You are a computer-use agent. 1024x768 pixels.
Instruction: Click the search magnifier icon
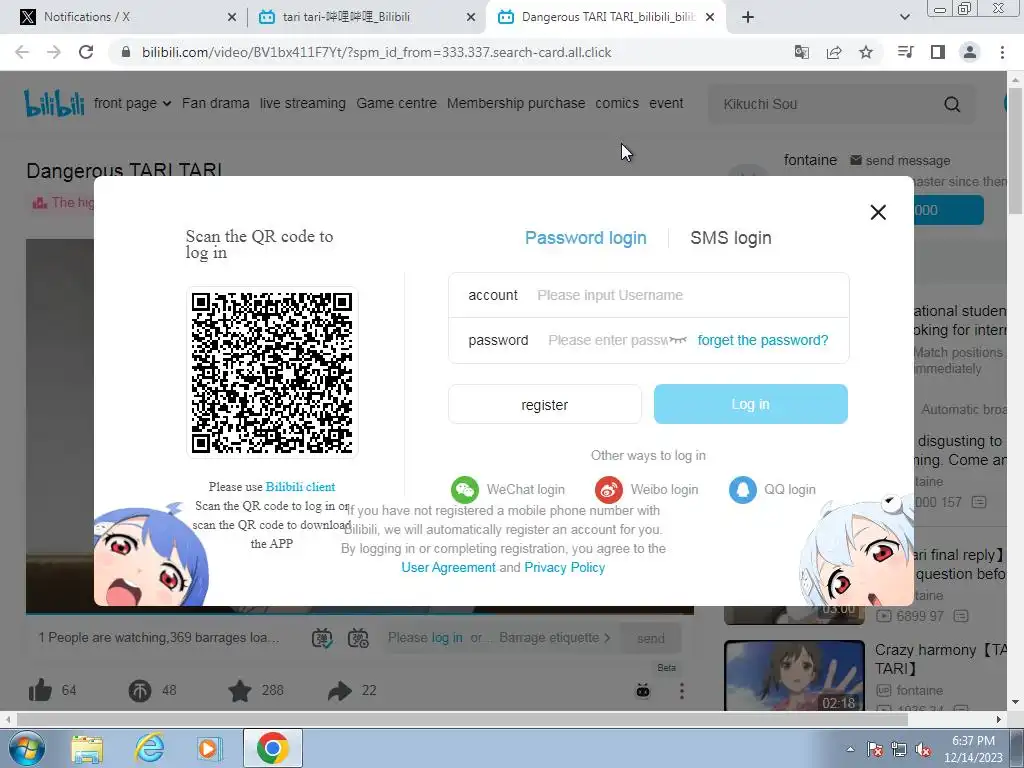[952, 104]
